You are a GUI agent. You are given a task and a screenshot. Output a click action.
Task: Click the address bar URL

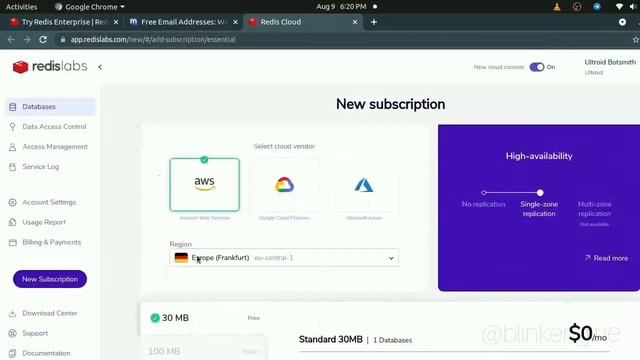coord(153,40)
